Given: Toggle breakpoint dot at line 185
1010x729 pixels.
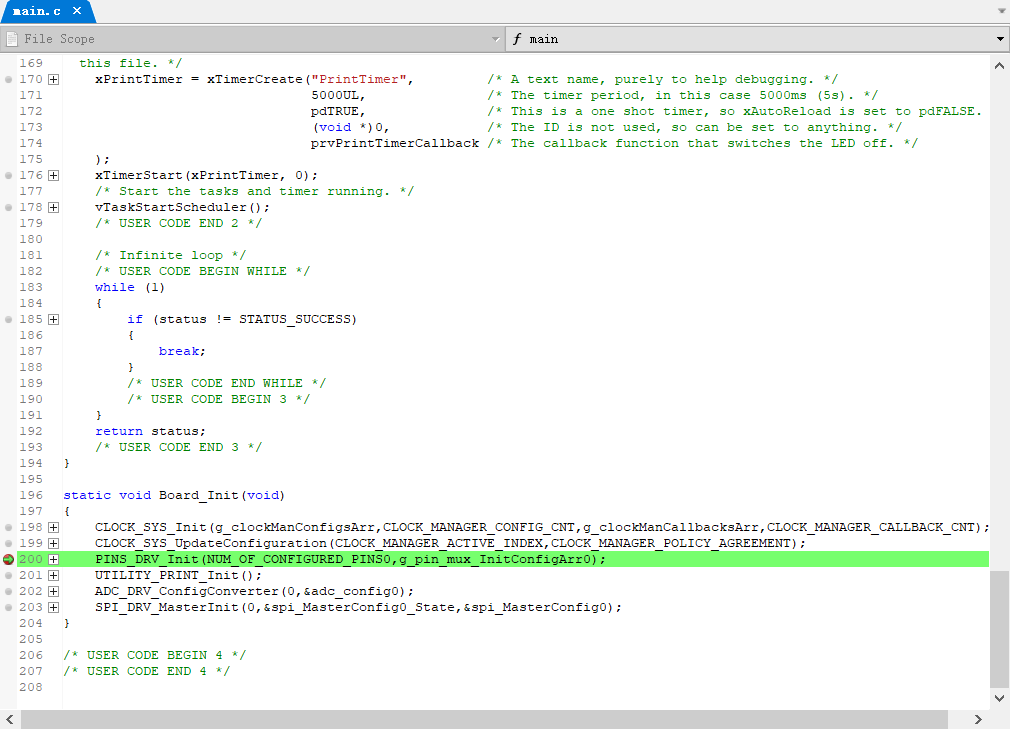Looking at the screenshot, I should click(x=8, y=319).
